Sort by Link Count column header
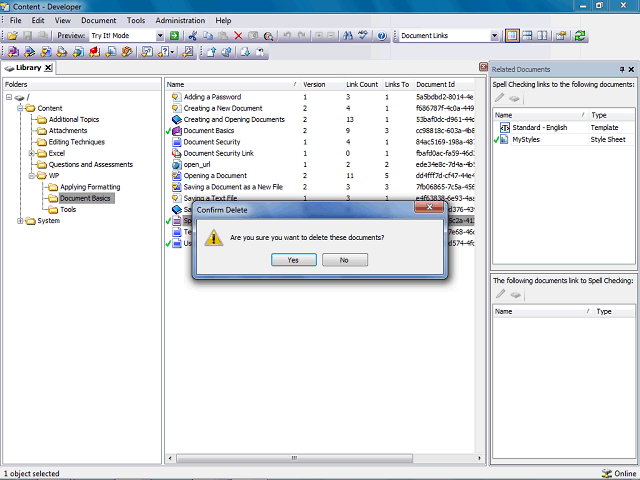The image size is (640, 480). [362, 84]
